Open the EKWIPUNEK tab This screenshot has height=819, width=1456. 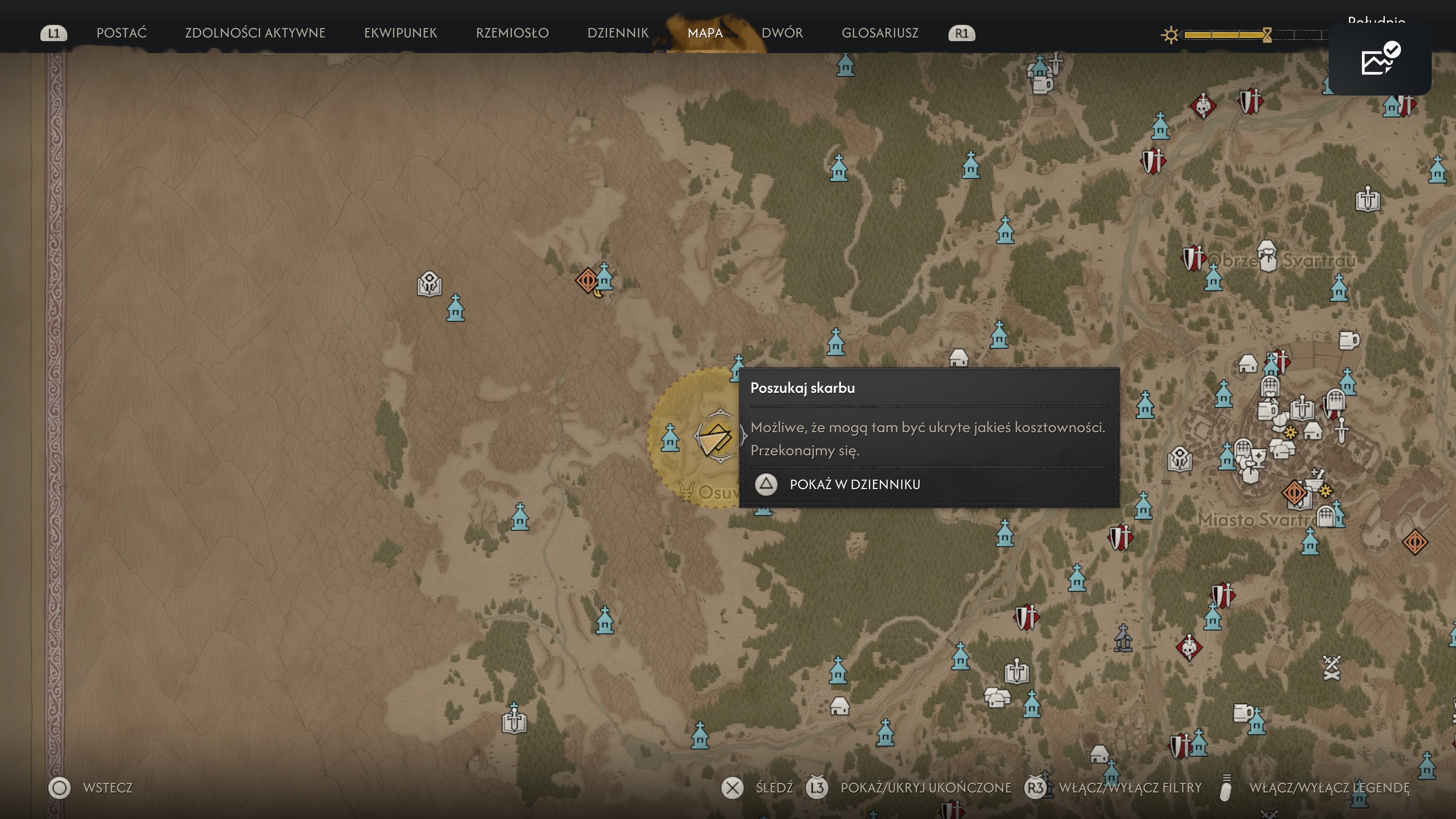(400, 33)
